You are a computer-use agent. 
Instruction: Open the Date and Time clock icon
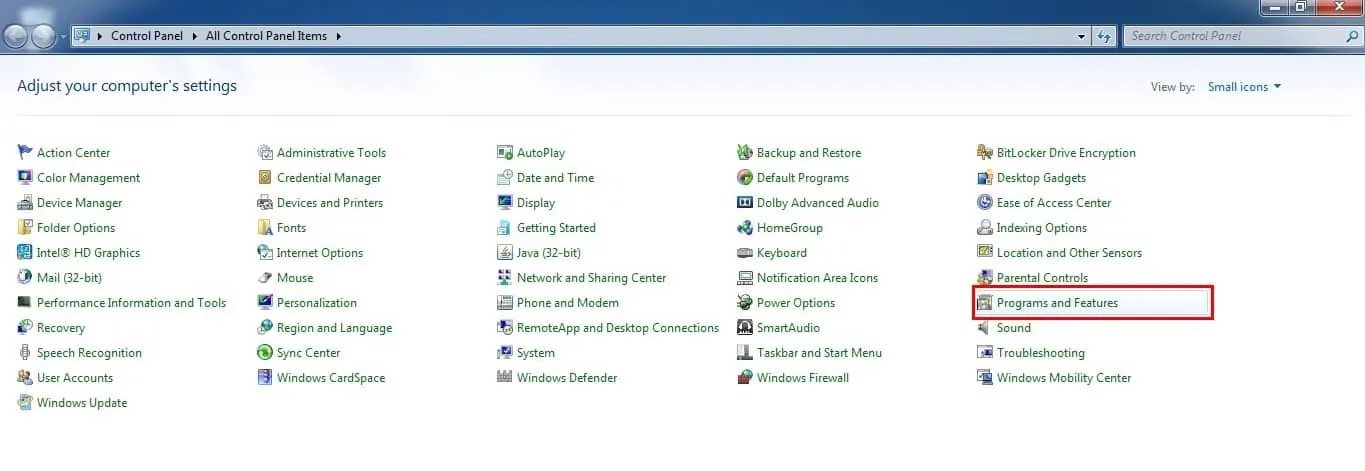505,177
